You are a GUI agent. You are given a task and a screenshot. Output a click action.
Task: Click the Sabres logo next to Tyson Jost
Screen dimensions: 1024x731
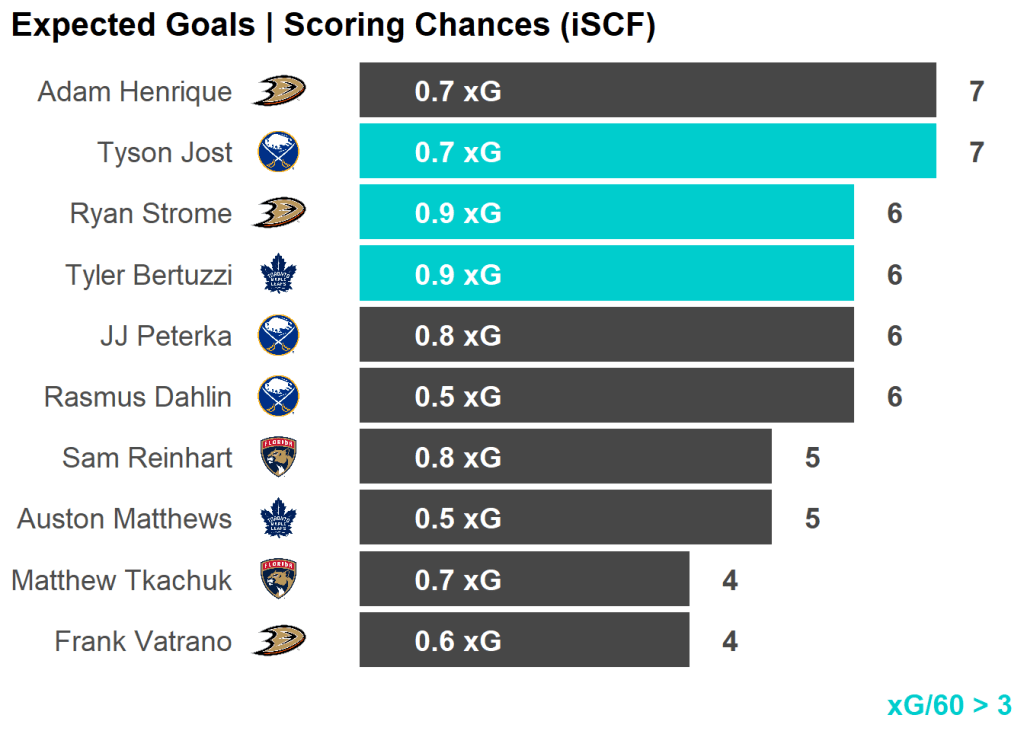coord(278,153)
